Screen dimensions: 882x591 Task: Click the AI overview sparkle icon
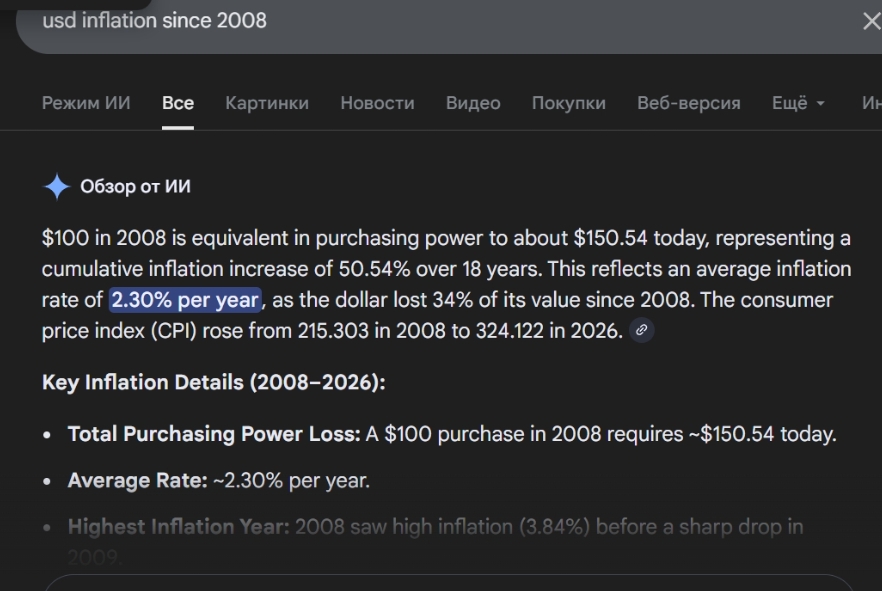(x=57, y=187)
